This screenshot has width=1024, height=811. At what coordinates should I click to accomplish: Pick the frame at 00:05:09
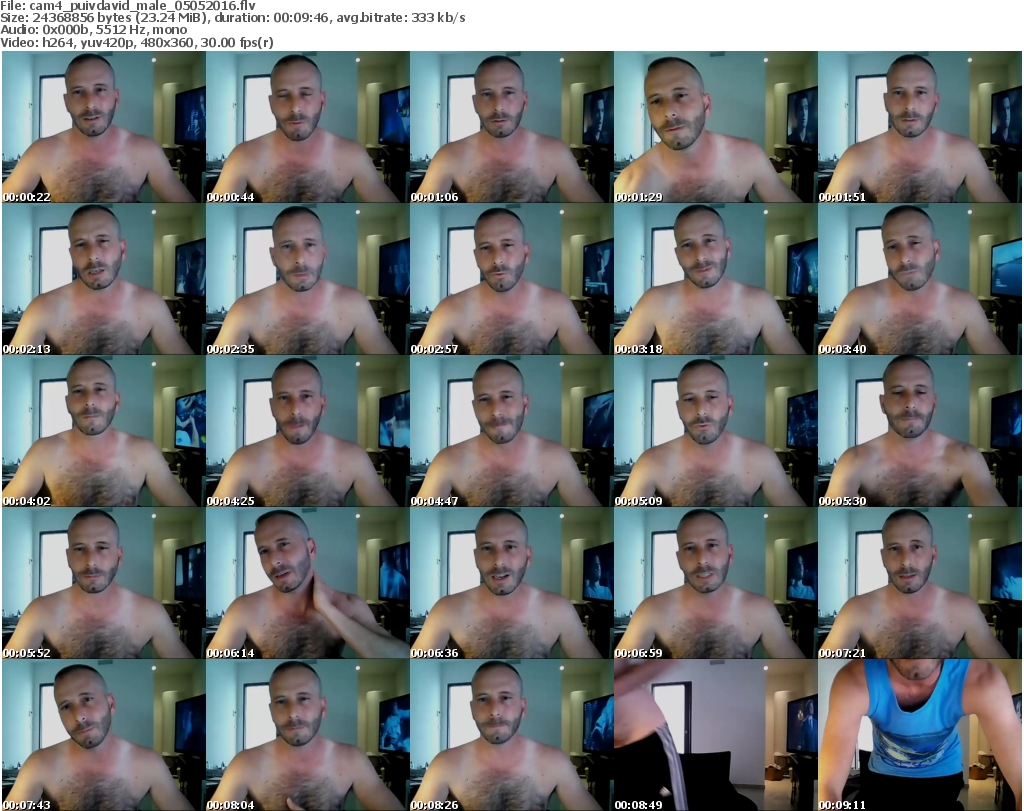(716, 431)
